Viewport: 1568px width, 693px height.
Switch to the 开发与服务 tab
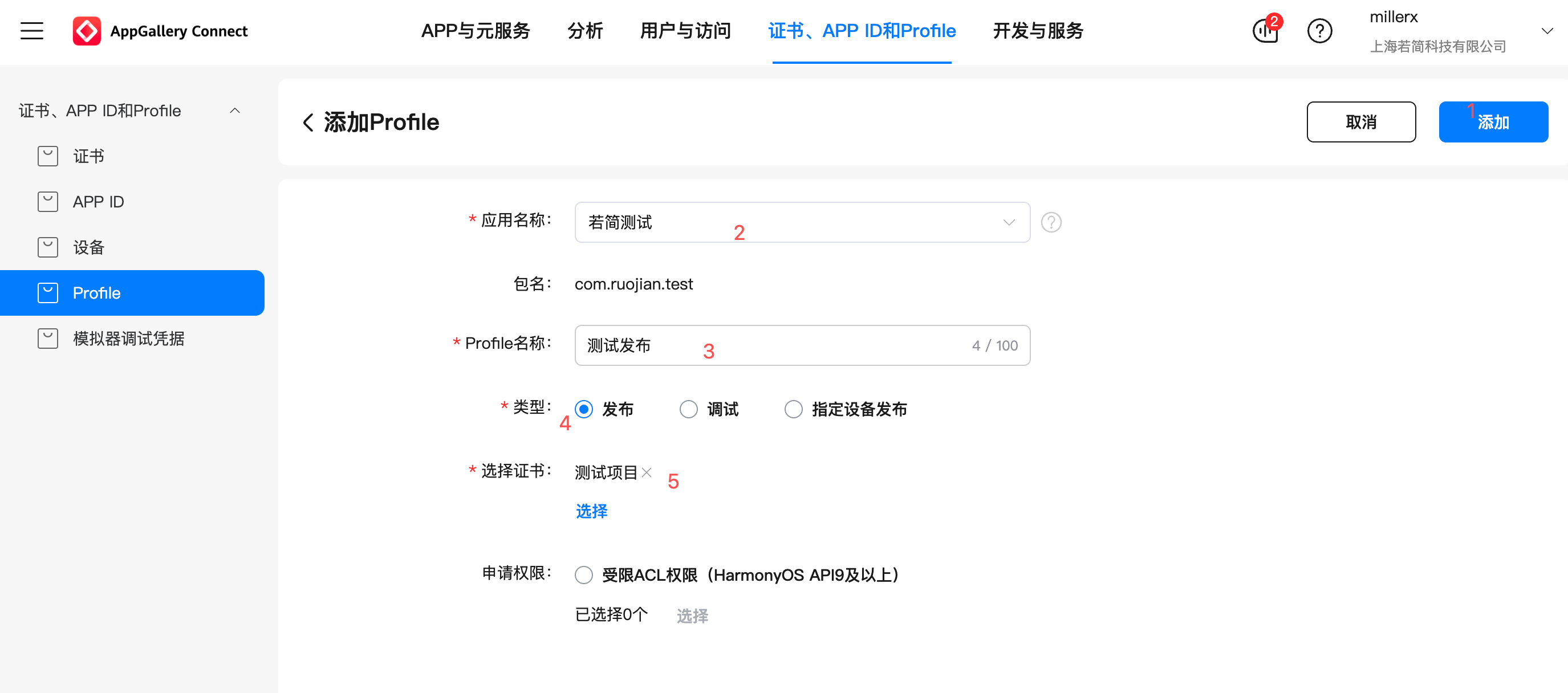1038,30
